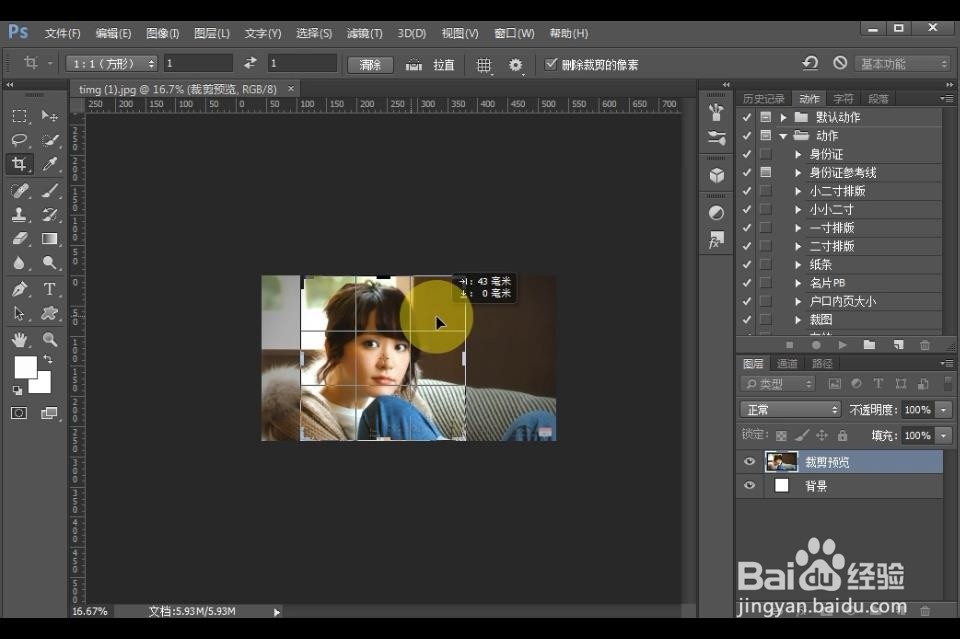Image resolution: width=960 pixels, height=639 pixels.
Task: Open the opacity 100% dropdown arrow
Action: pos(943,409)
